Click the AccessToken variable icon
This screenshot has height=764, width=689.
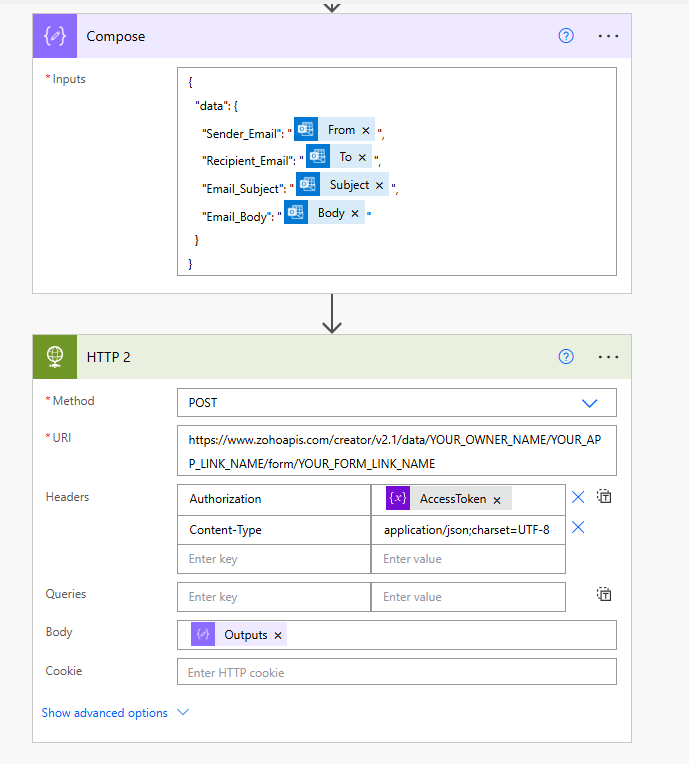[398, 498]
